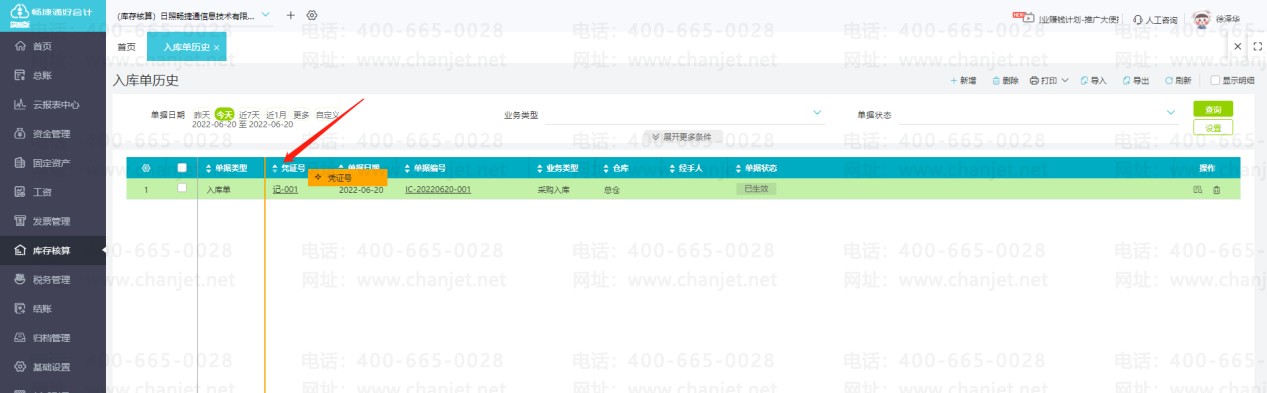Screen dimensions: 1267x393
Task: Check the 入库单 row checkbox
Action: (182, 188)
